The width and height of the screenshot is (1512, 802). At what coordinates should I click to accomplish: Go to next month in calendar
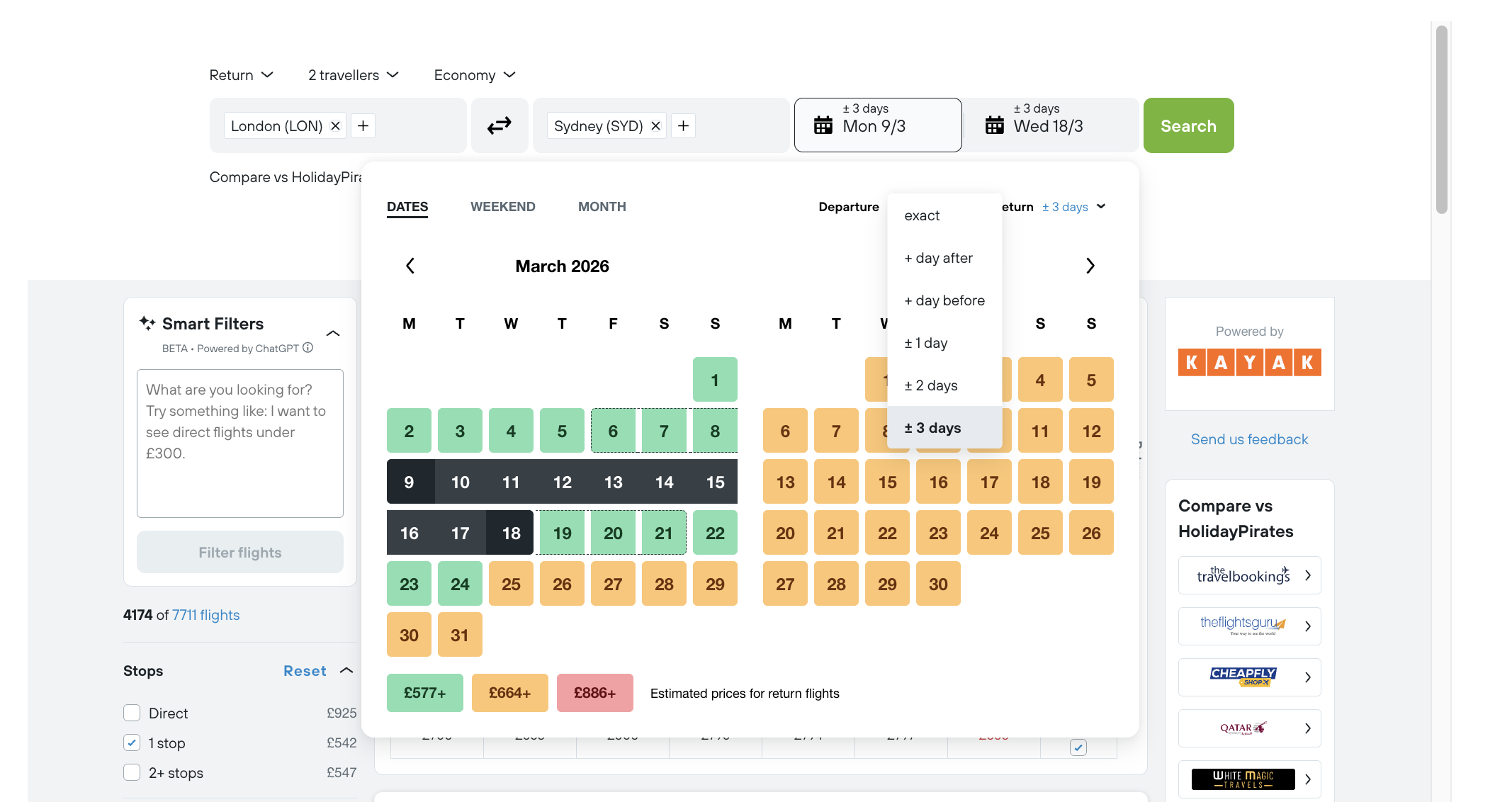[1090, 266]
